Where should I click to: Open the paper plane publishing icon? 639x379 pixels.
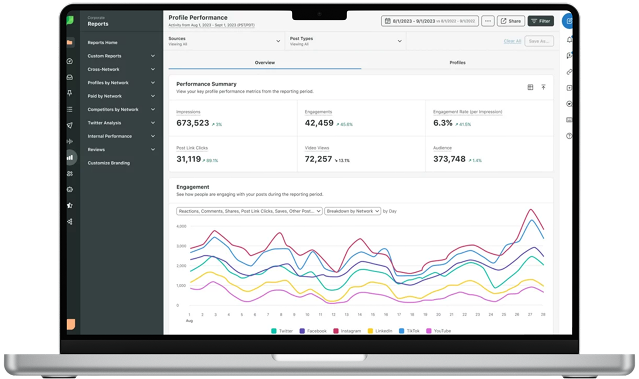click(70, 125)
